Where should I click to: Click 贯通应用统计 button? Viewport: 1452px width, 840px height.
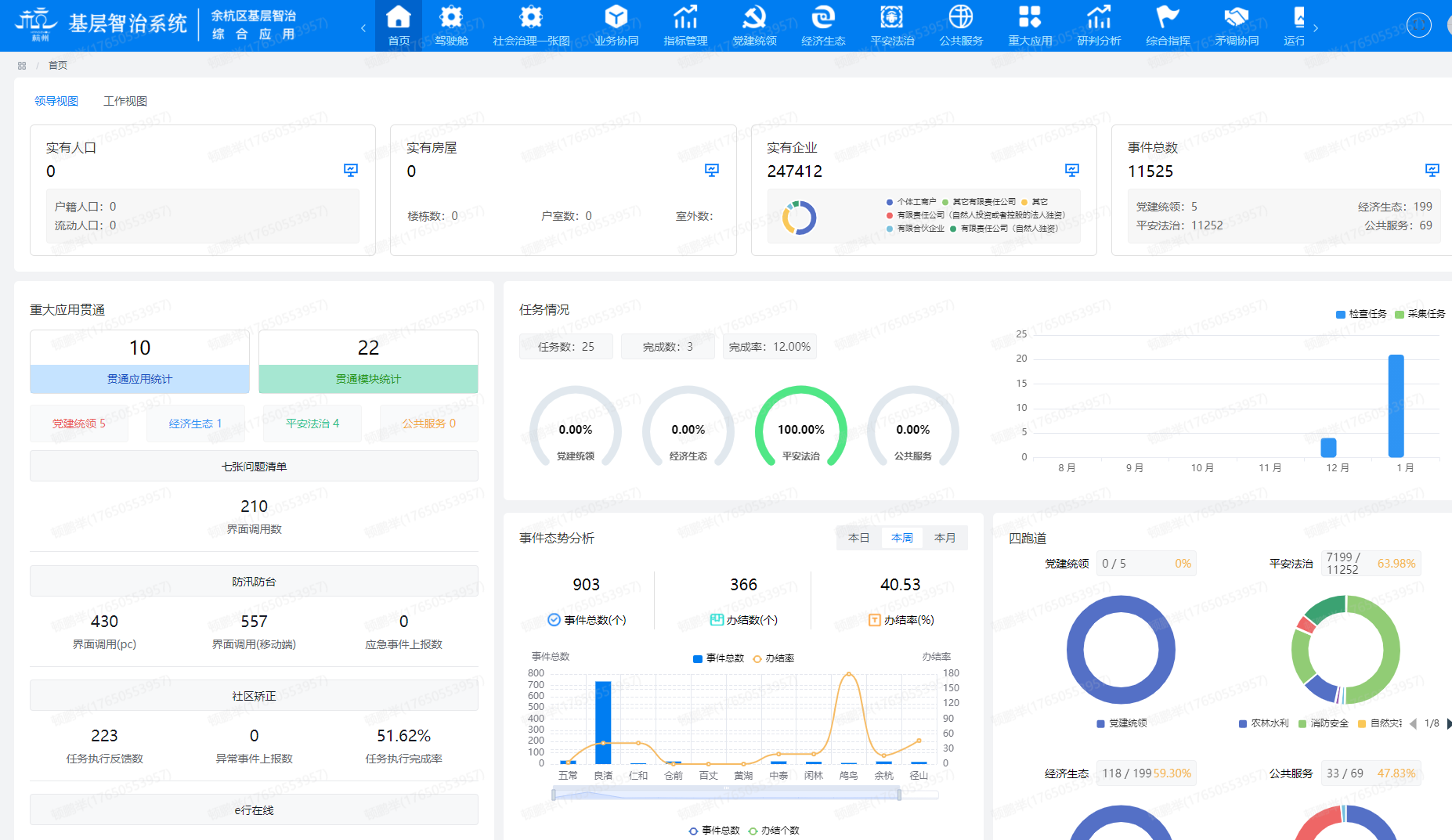click(139, 379)
